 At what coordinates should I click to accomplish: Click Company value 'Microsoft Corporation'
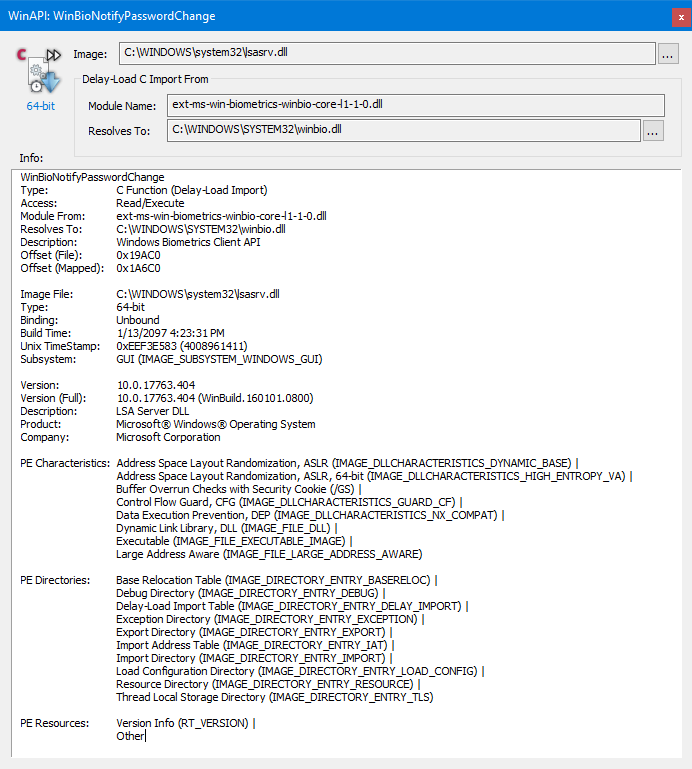(168, 437)
